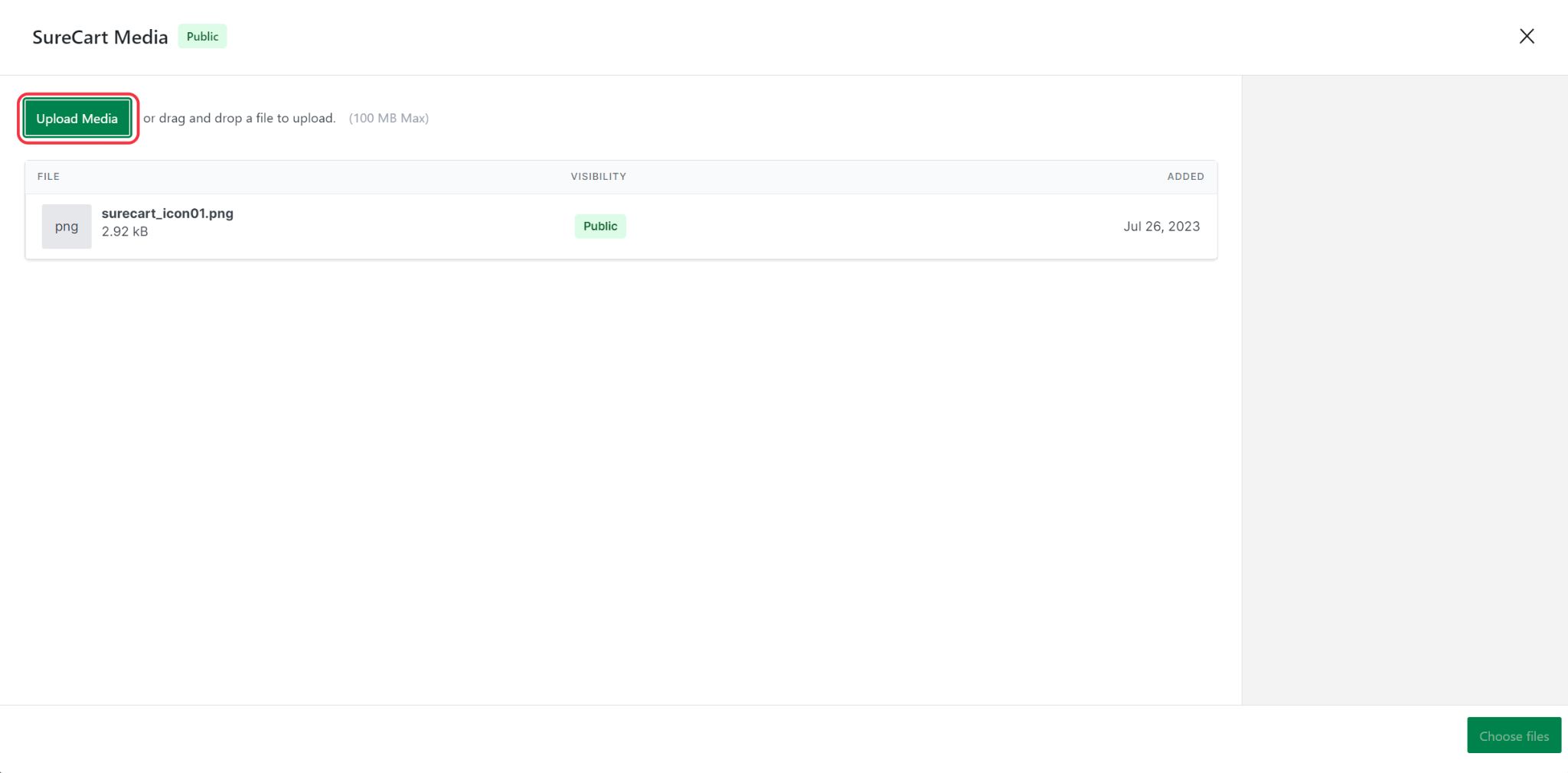Viewport: 1568px width, 773px height.
Task: Click the Upload Media button
Action: (77, 119)
